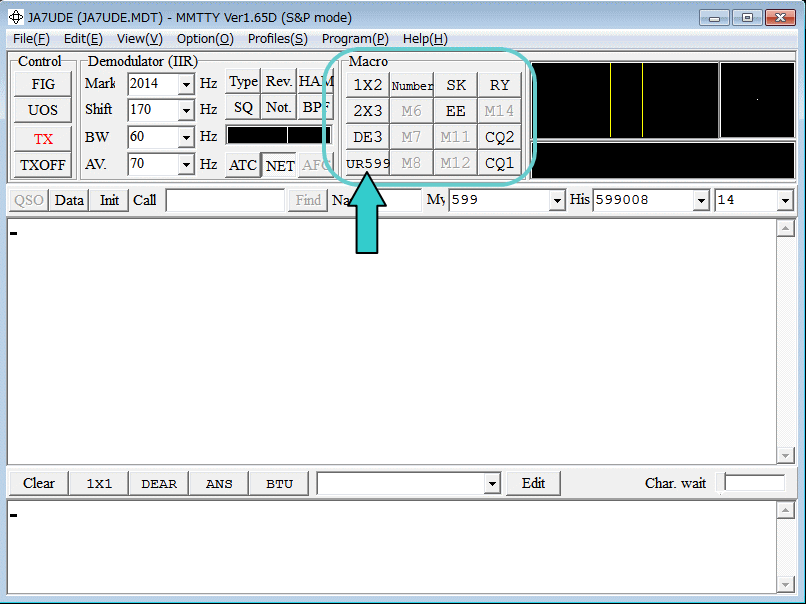Click transmit window scroll-up arrow
Screen dimensions: 806x604
click(x=785, y=510)
